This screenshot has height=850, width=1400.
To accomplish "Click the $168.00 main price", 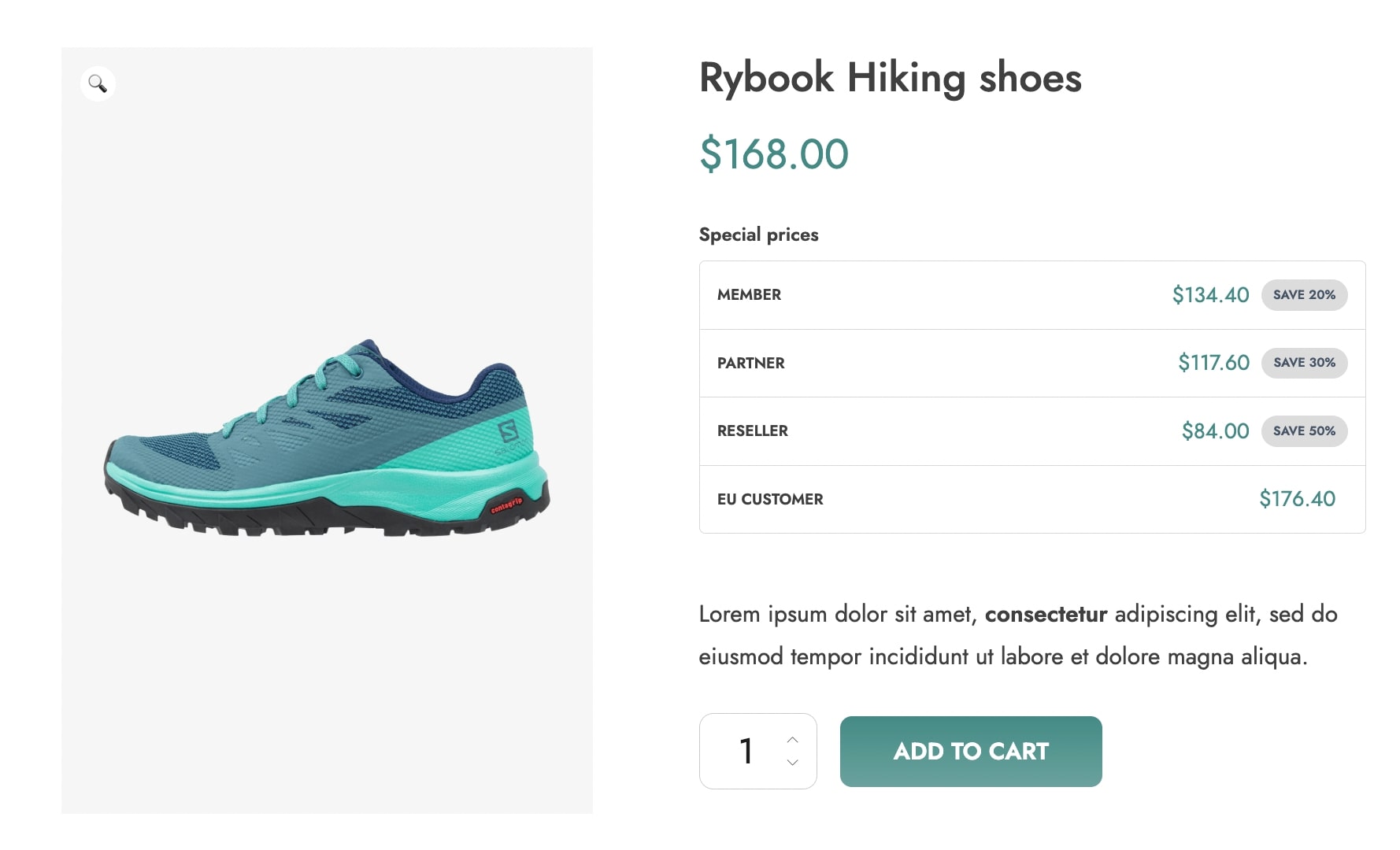I will [x=774, y=153].
